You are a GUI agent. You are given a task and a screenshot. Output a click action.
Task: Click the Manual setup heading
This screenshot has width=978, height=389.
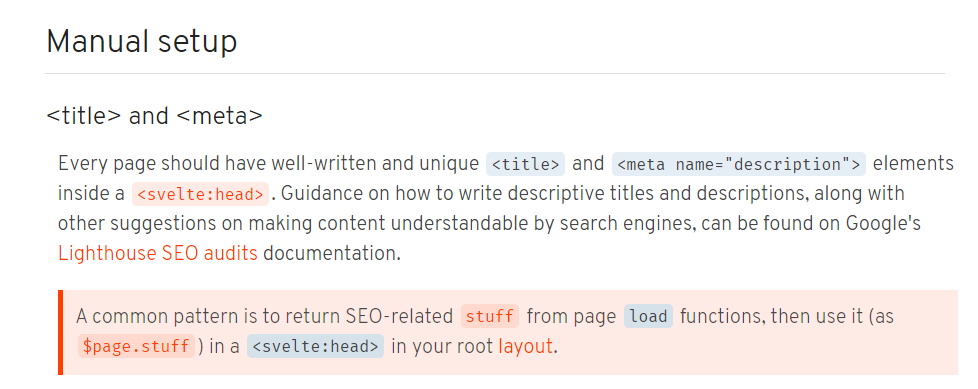[142, 42]
